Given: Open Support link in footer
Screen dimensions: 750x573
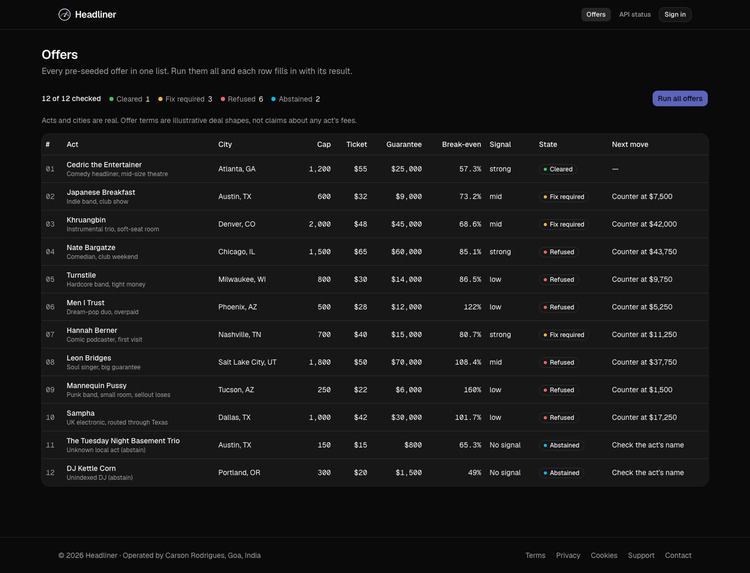Looking at the screenshot, I should click(641, 555).
